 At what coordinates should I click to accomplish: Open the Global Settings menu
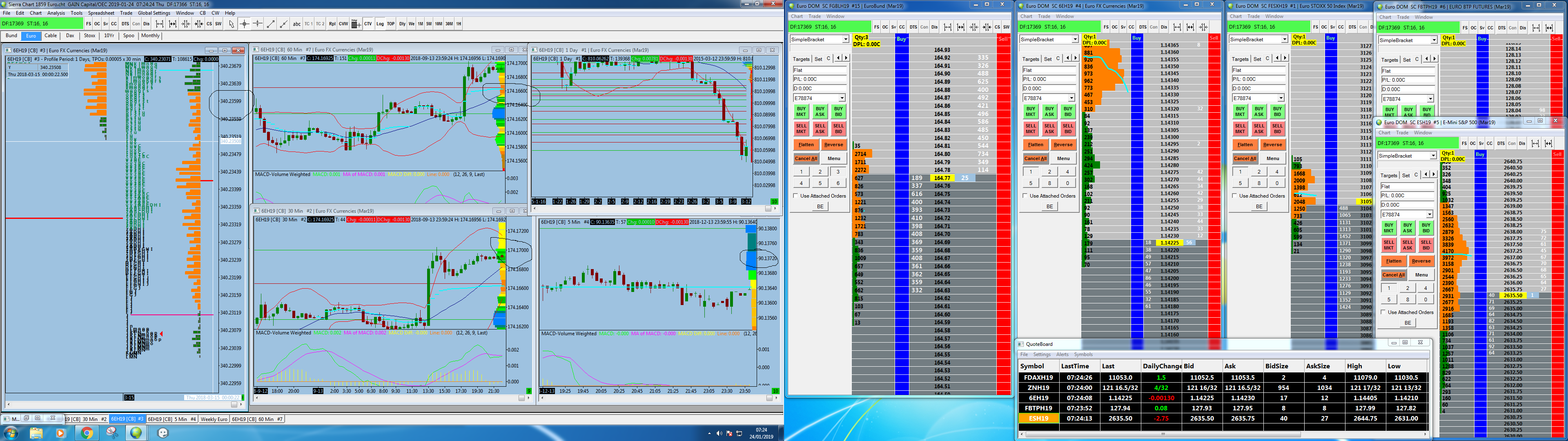click(x=154, y=13)
